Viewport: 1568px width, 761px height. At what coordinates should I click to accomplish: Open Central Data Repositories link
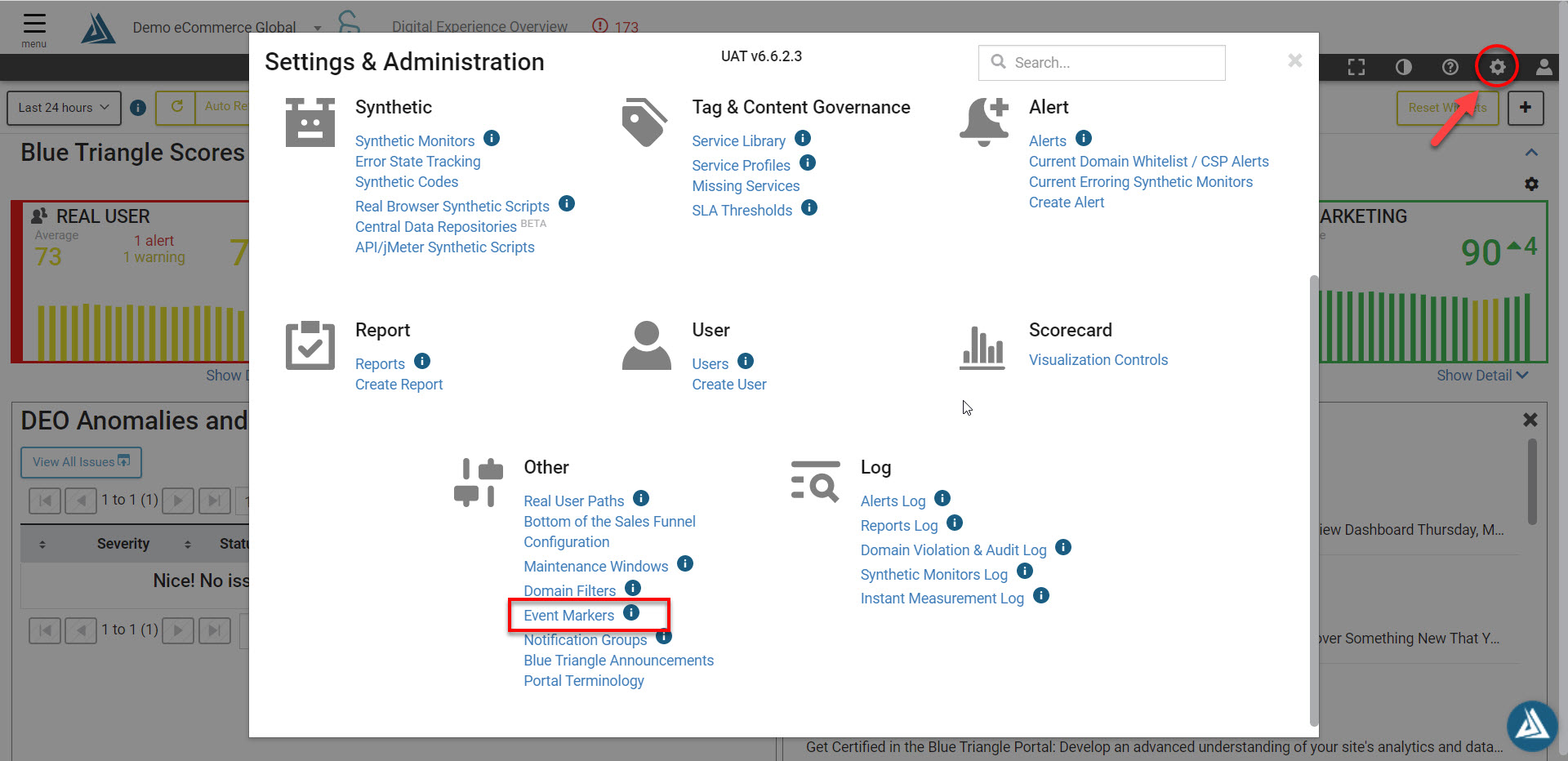(x=436, y=227)
